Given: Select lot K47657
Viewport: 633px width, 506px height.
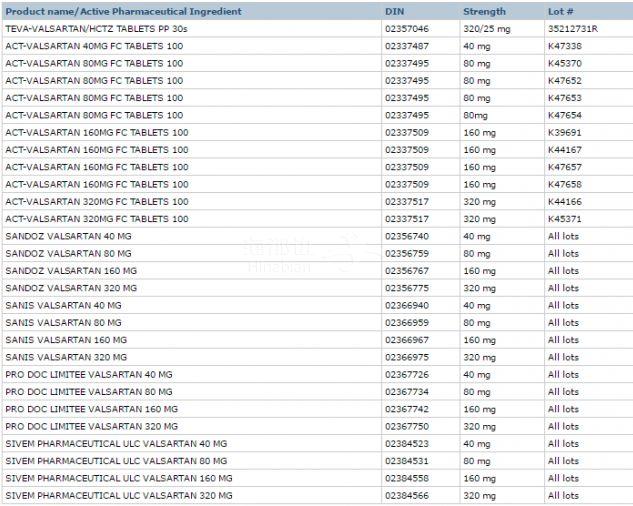Looking at the screenshot, I should pyautogui.click(x=565, y=167).
